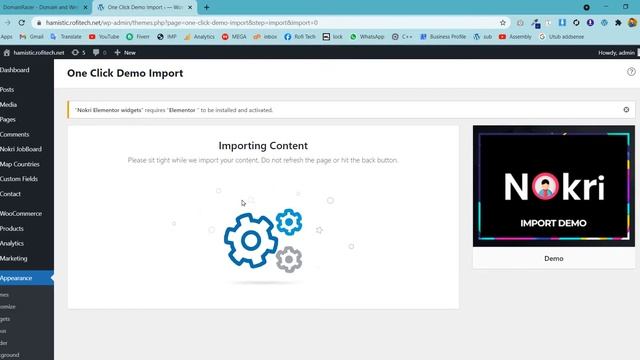Open WooCommerce in the admin sidebar

21,213
